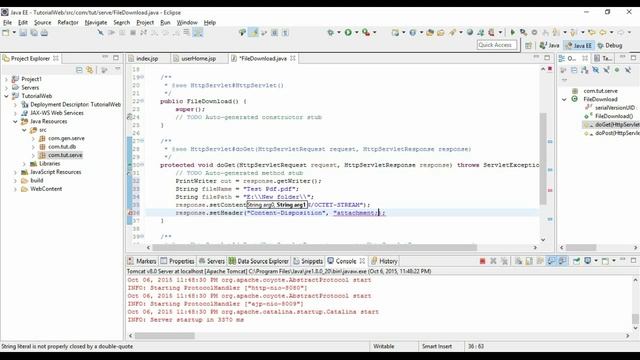This screenshot has height=360, width=640.
Task: Click the globe web browser toolbar icon
Action: coord(470,33)
